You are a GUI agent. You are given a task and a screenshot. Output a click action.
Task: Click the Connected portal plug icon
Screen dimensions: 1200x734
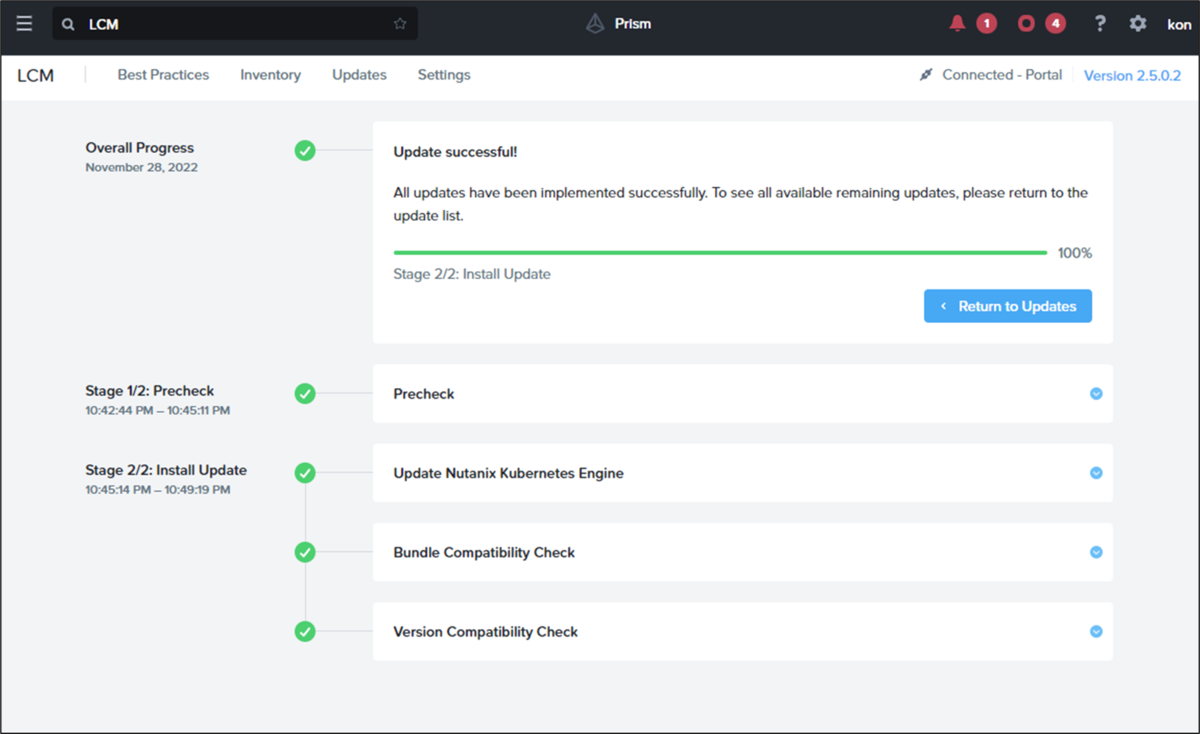926,75
